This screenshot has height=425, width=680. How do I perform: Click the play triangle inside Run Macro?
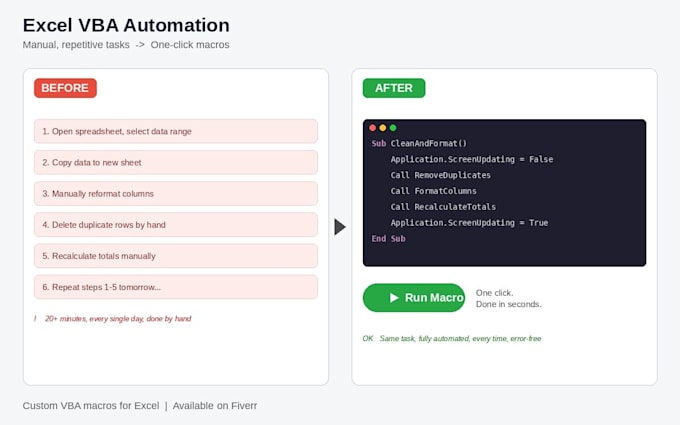pos(394,298)
